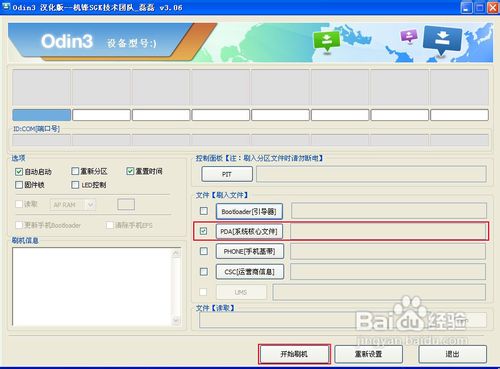Click the PDA file path field

tap(388, 231)
